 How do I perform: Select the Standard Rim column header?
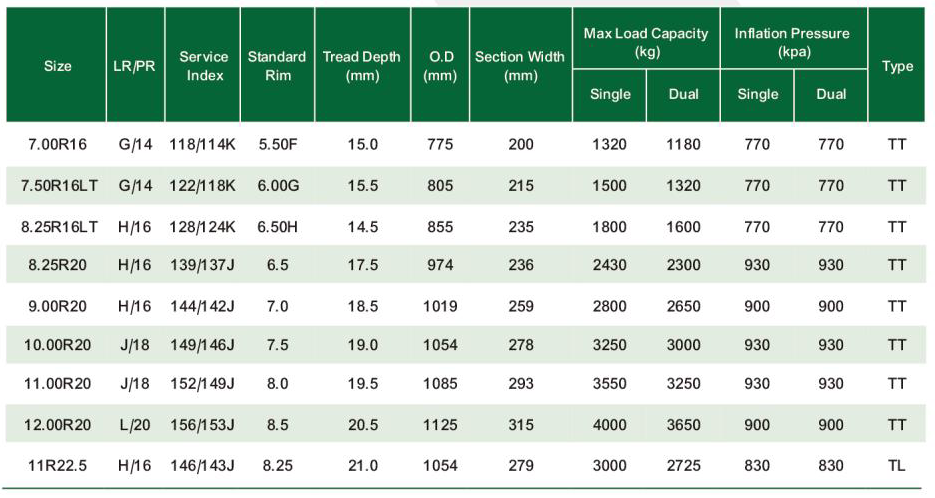pos(277,66)
